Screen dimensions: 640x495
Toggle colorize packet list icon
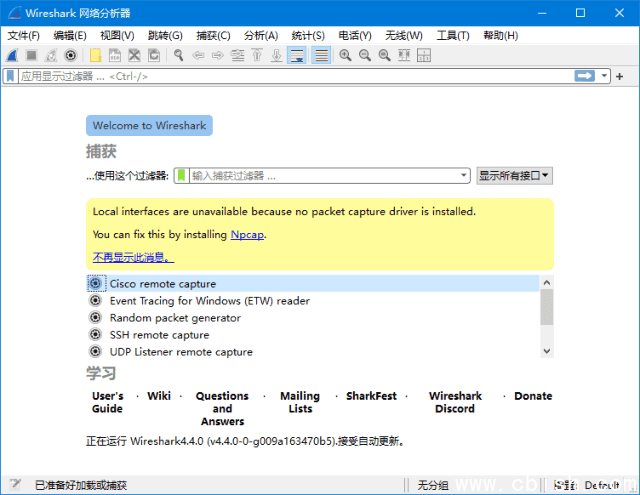tap(321, 55)
